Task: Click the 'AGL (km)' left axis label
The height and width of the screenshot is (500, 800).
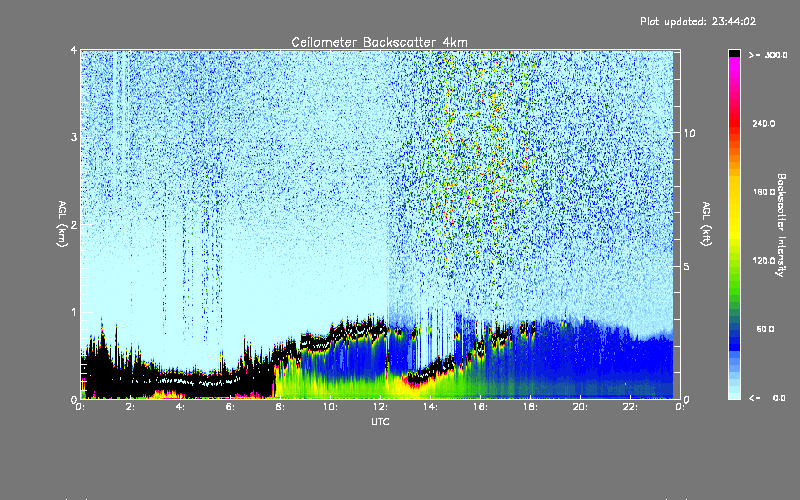Action: [x=62, y=224]
